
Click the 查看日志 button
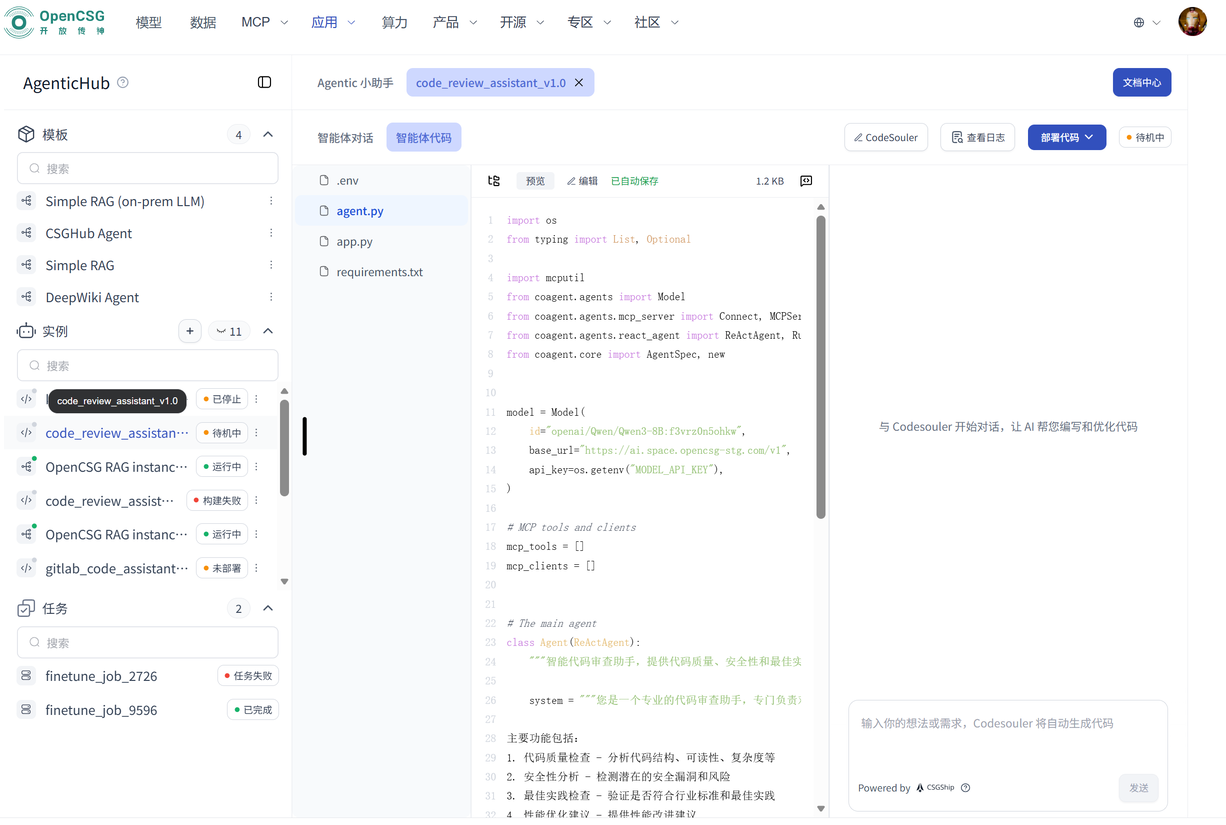pos(977,137)
